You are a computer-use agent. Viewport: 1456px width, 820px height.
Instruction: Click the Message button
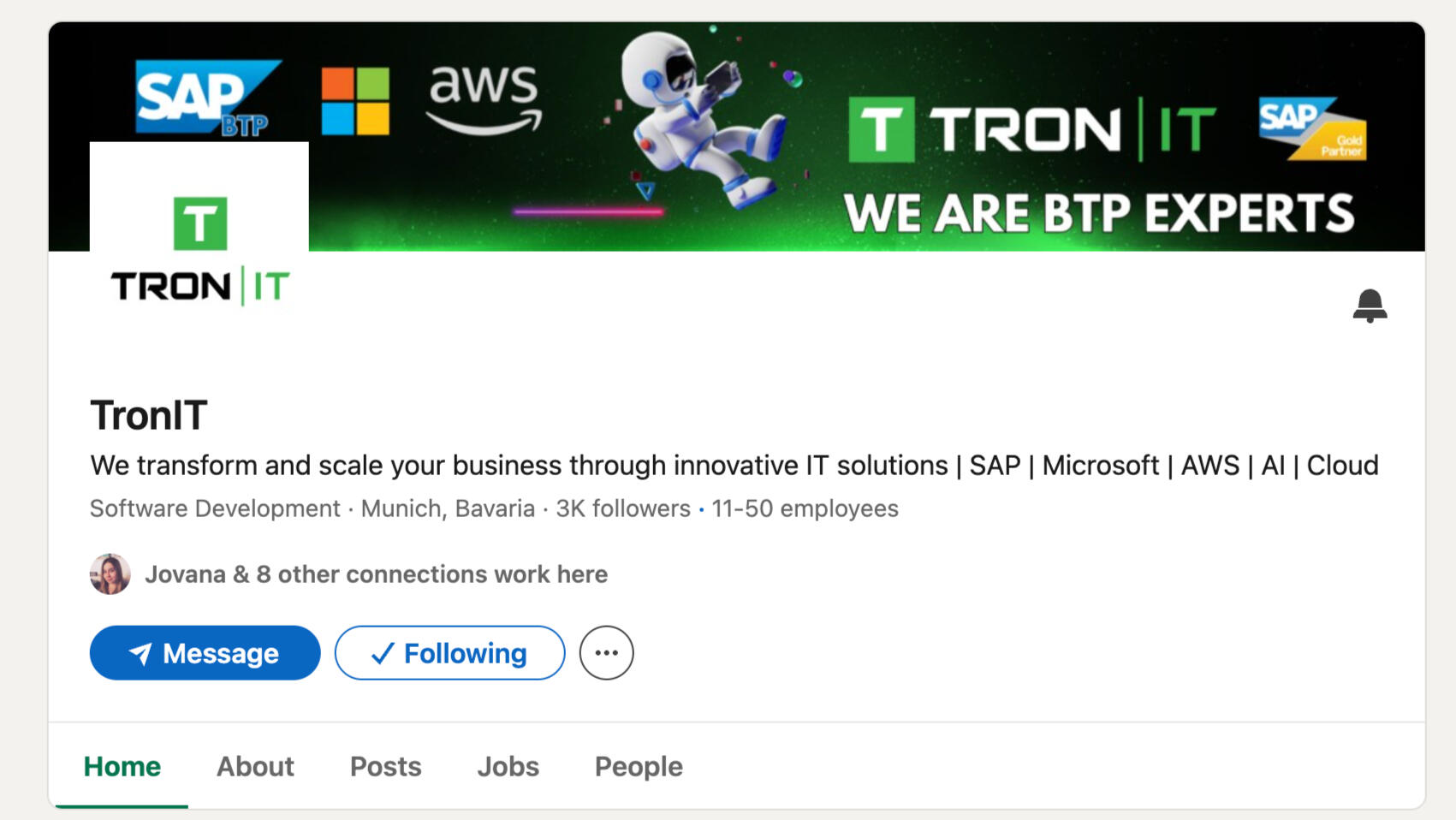pyautogui.click(x=205, y=653)
